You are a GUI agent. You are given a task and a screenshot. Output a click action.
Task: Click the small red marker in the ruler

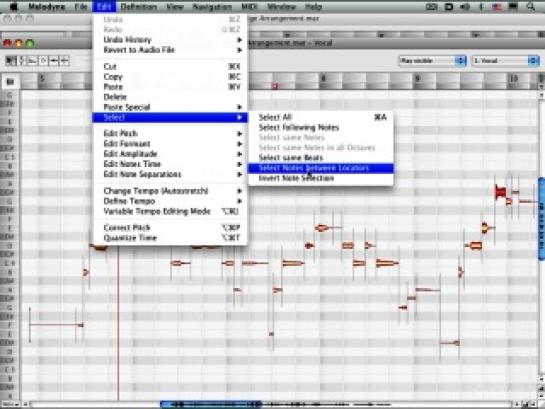point(275,86)
